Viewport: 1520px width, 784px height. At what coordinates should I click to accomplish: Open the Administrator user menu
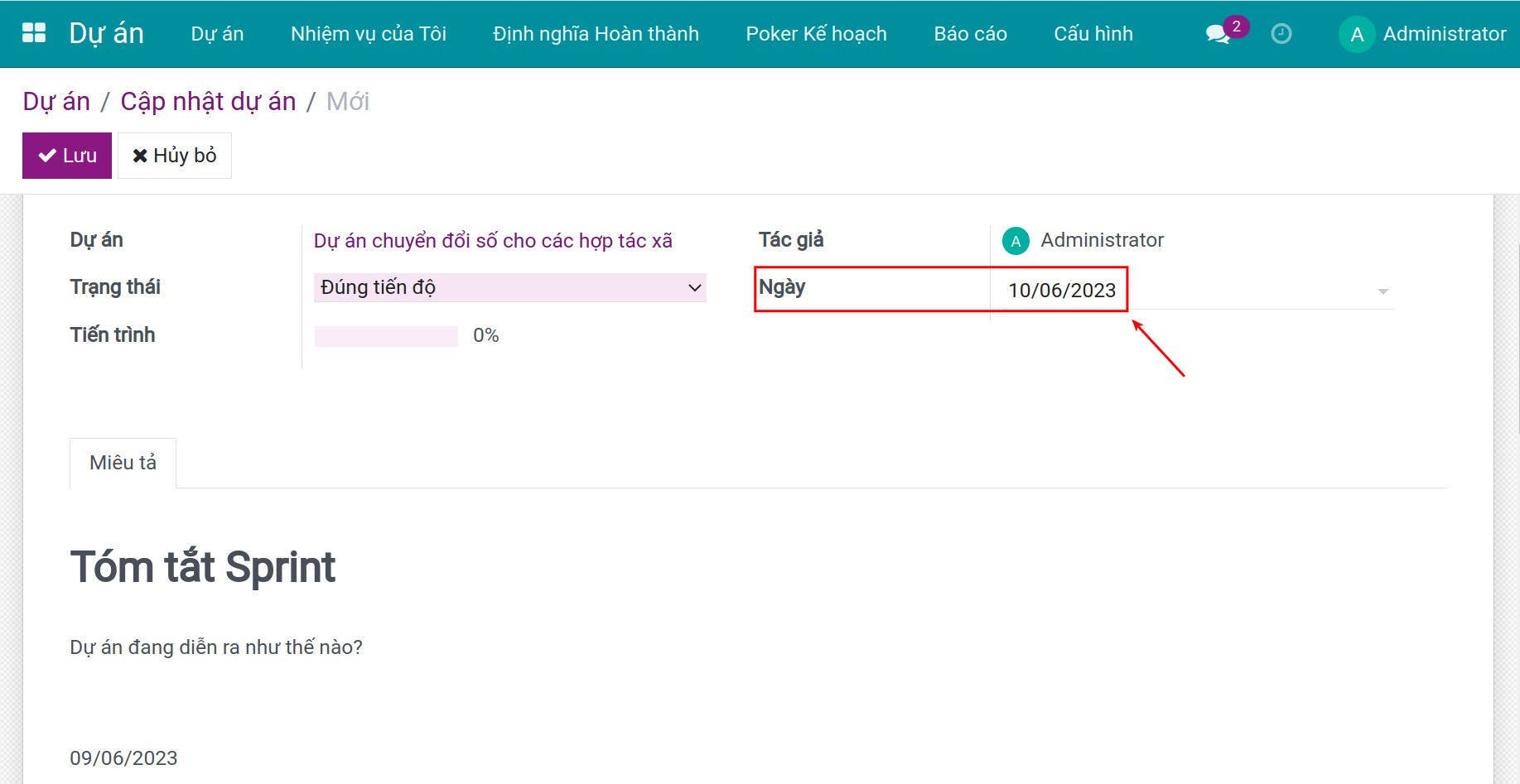click(1444, 34)
